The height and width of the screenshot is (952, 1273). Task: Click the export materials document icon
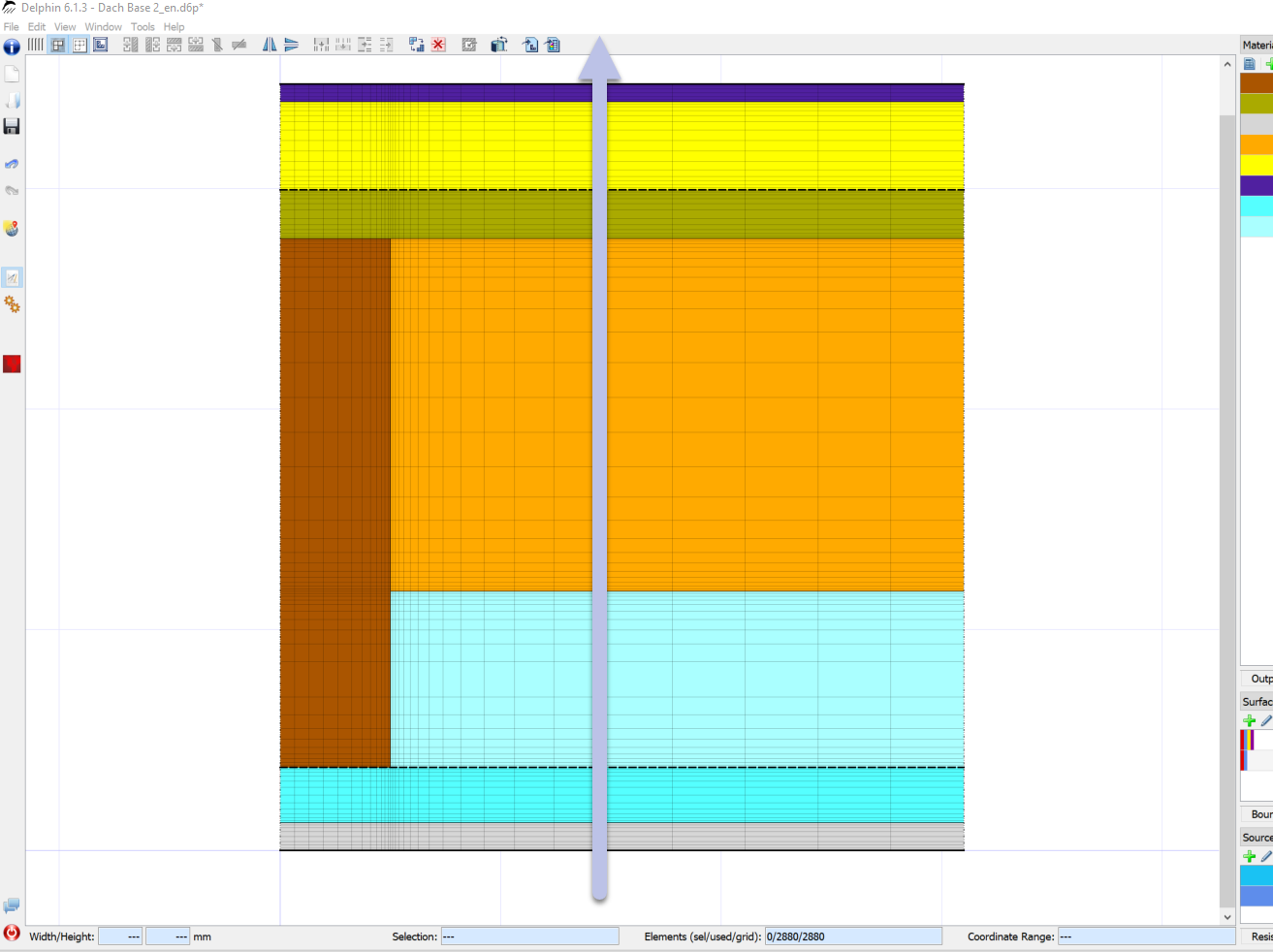(x=553, y=45)
